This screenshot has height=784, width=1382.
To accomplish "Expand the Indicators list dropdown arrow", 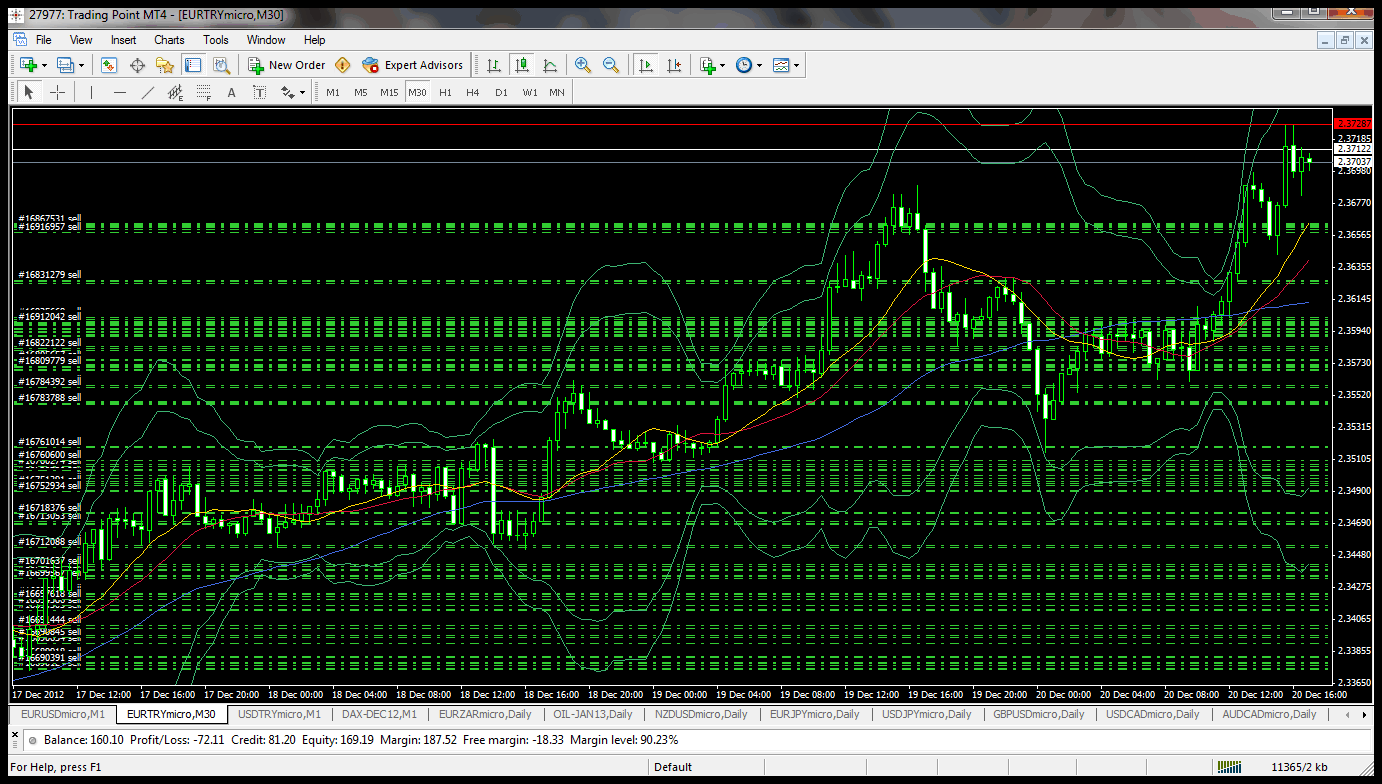I will pos(723,65).
